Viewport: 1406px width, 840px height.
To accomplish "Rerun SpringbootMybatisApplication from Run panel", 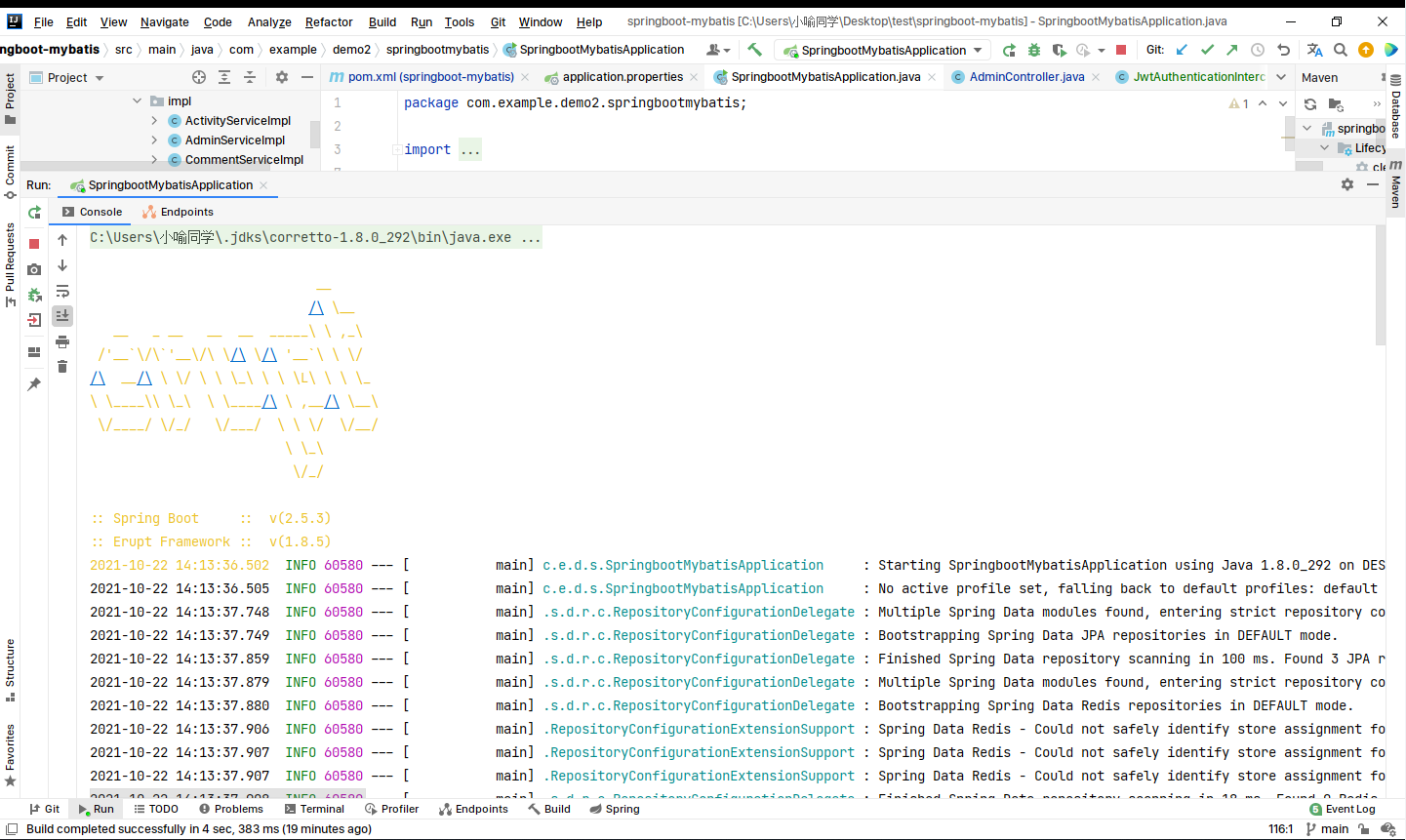I will click(x=34, y=213).
